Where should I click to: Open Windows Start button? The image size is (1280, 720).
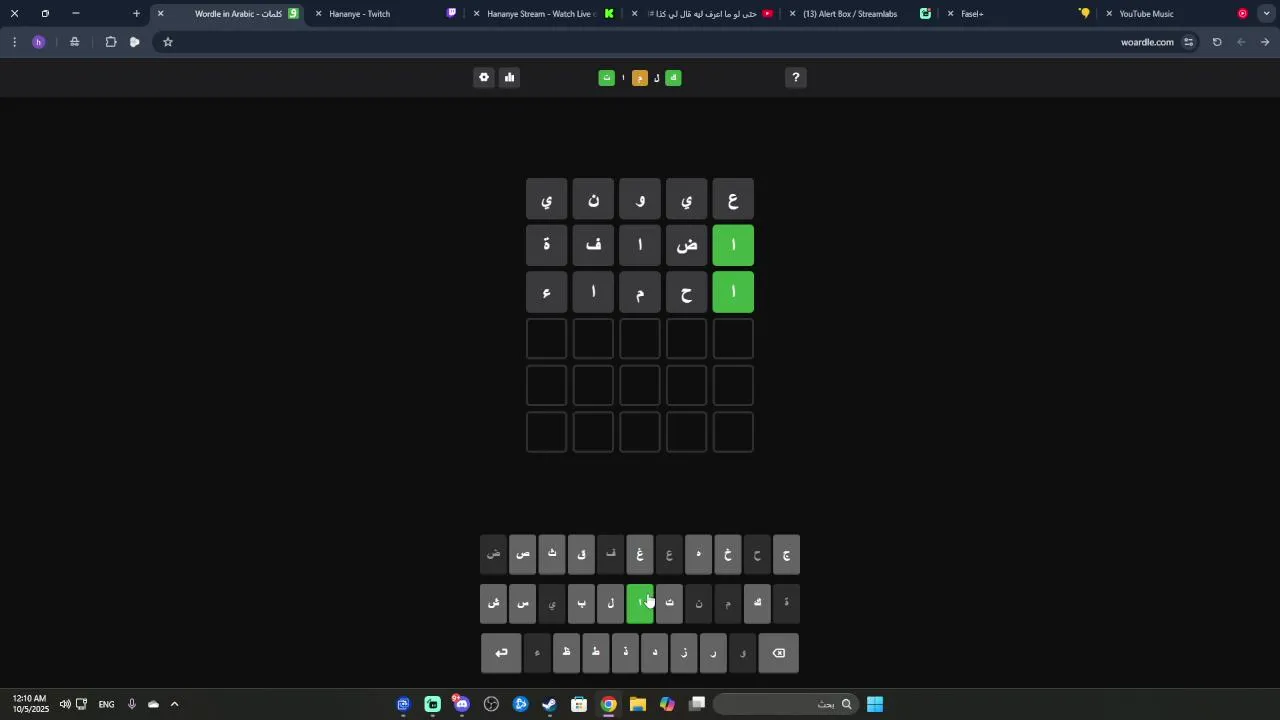[875, 704]
